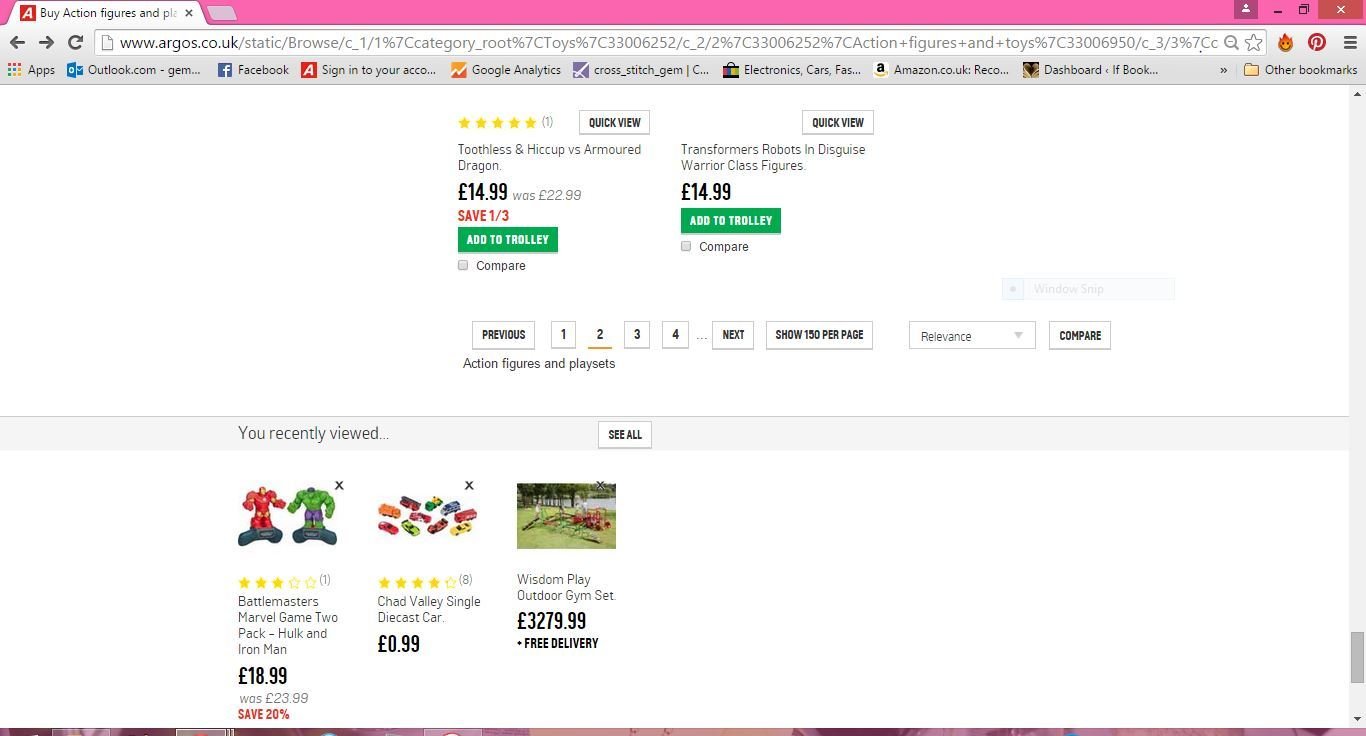Open Chad Valley Single Diecast Car link
The width and height of the screenshot is (1366, 736).
pyautogui.click(x=429, y=609)
